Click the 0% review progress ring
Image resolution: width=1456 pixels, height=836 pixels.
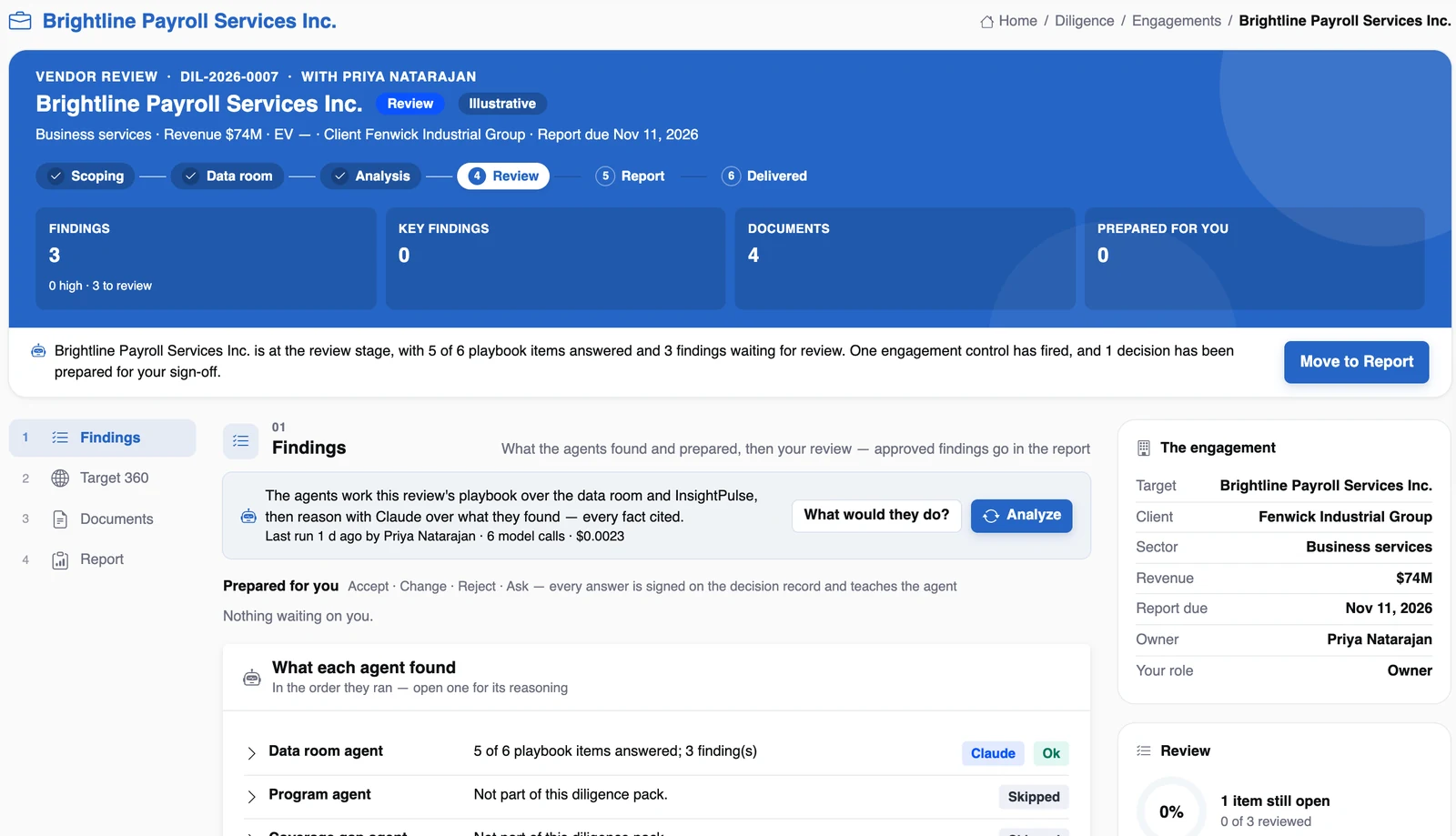point(1171,810)
